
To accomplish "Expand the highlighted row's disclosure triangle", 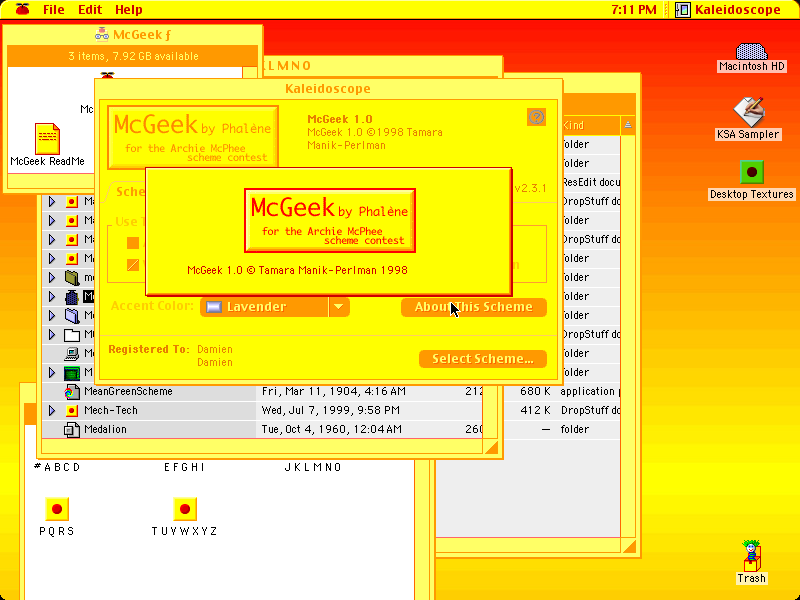I will [x=52, y=296].
